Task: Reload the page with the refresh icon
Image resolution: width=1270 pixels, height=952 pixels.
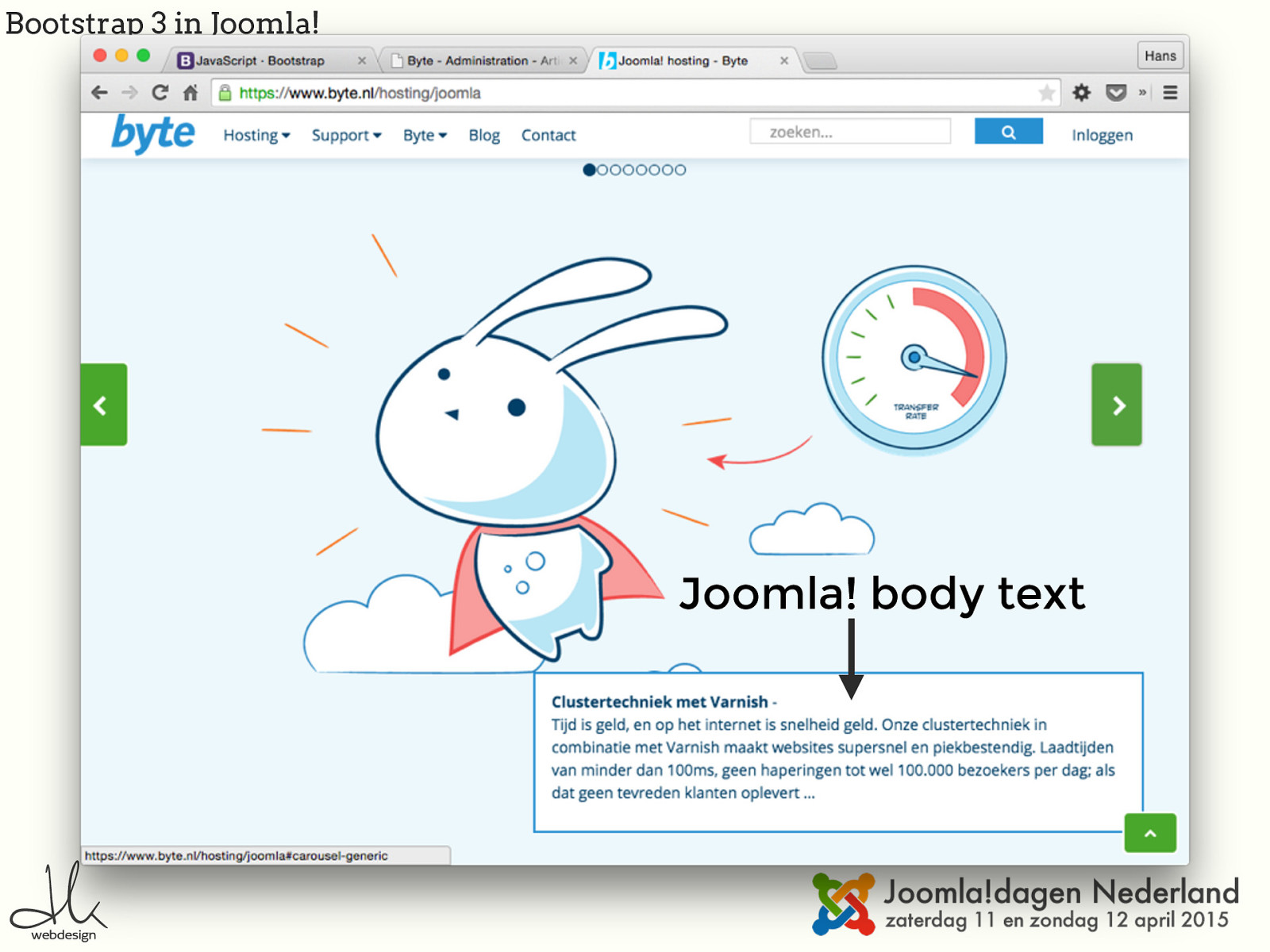Action: click(160, 93)
